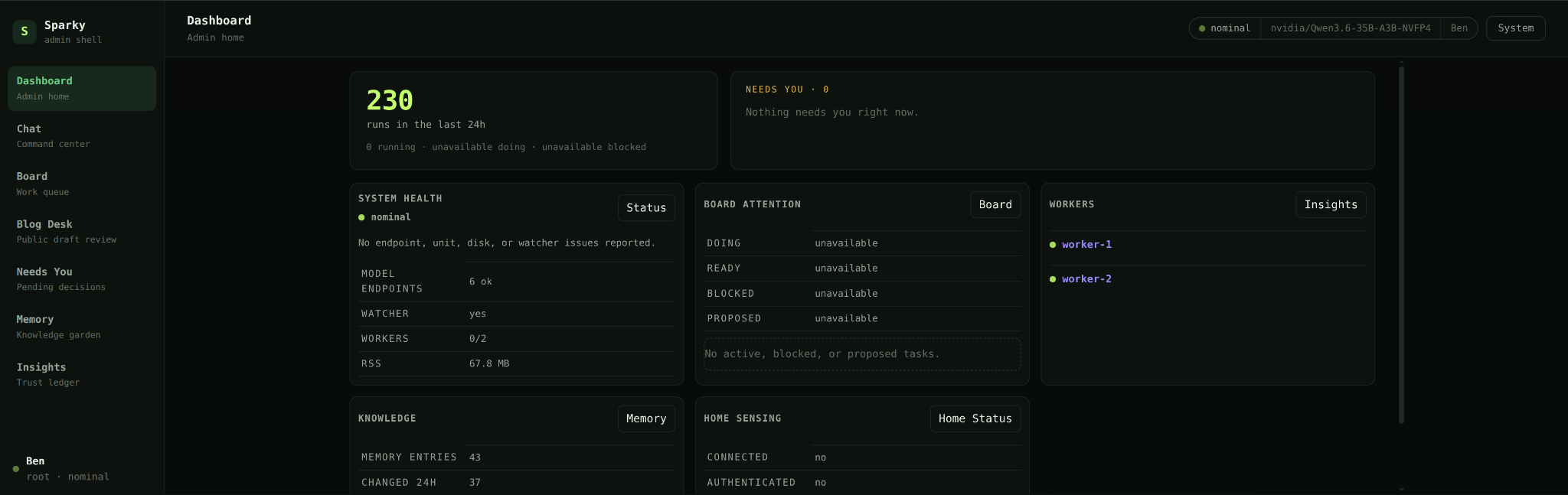Viewport: 1568px width, 495px height.
Task: Open Memory from Knowledge card
Action: [646, 418]
